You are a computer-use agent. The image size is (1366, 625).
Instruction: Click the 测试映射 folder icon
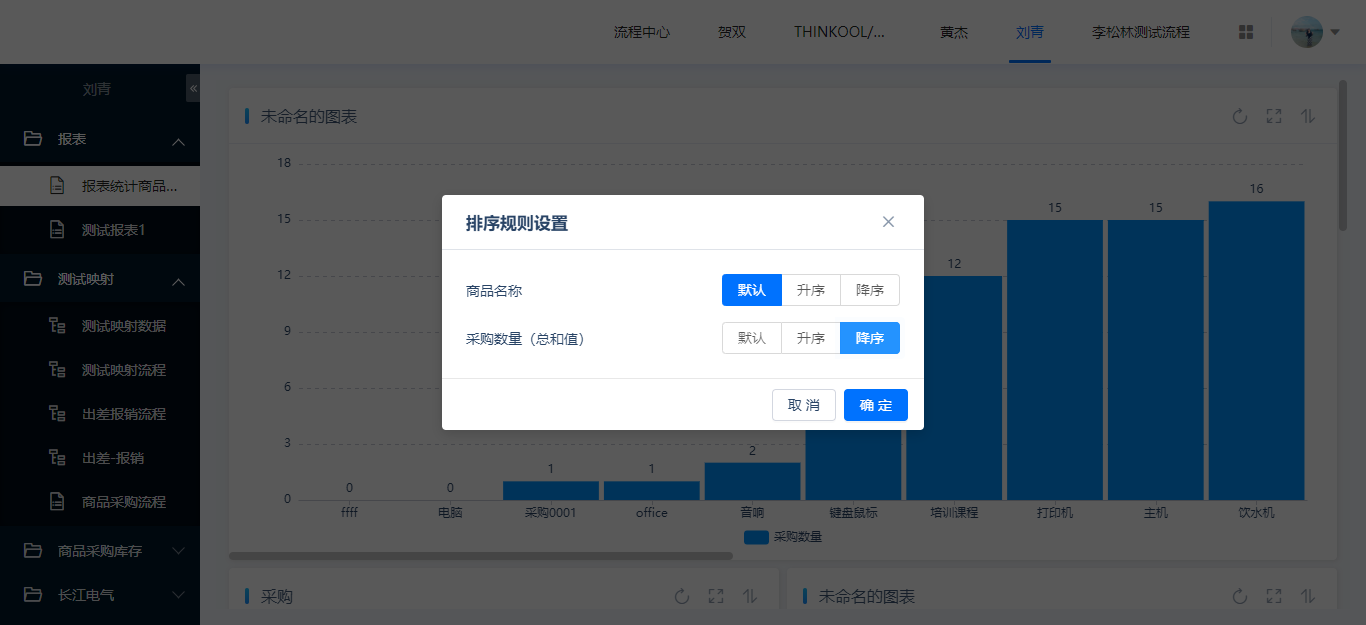tap(33, 279)
